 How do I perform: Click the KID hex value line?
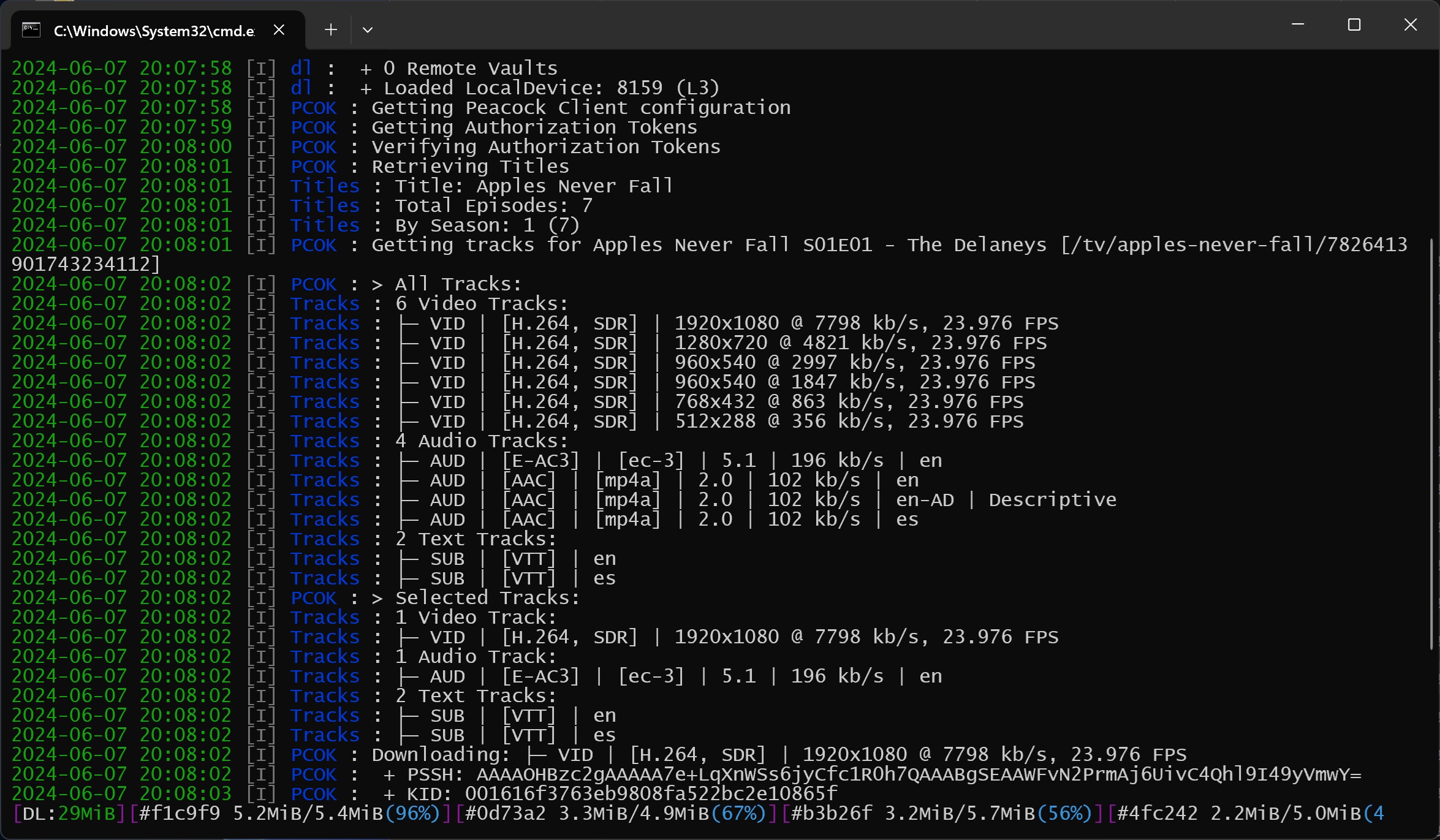(651, 794)
